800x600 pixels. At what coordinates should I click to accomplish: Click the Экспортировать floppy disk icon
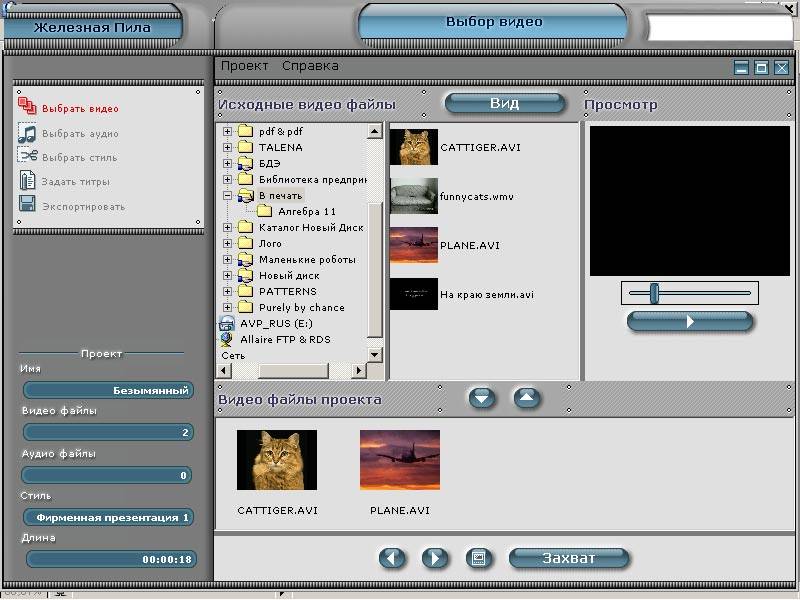(x=27, y=205)
